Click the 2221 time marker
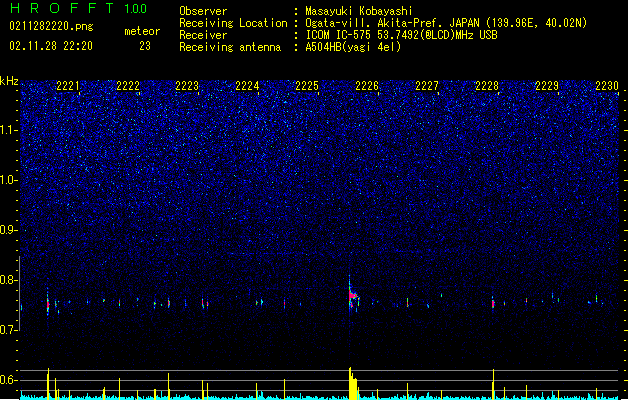This screenshot has height=400, width=629. coord(68,86)
